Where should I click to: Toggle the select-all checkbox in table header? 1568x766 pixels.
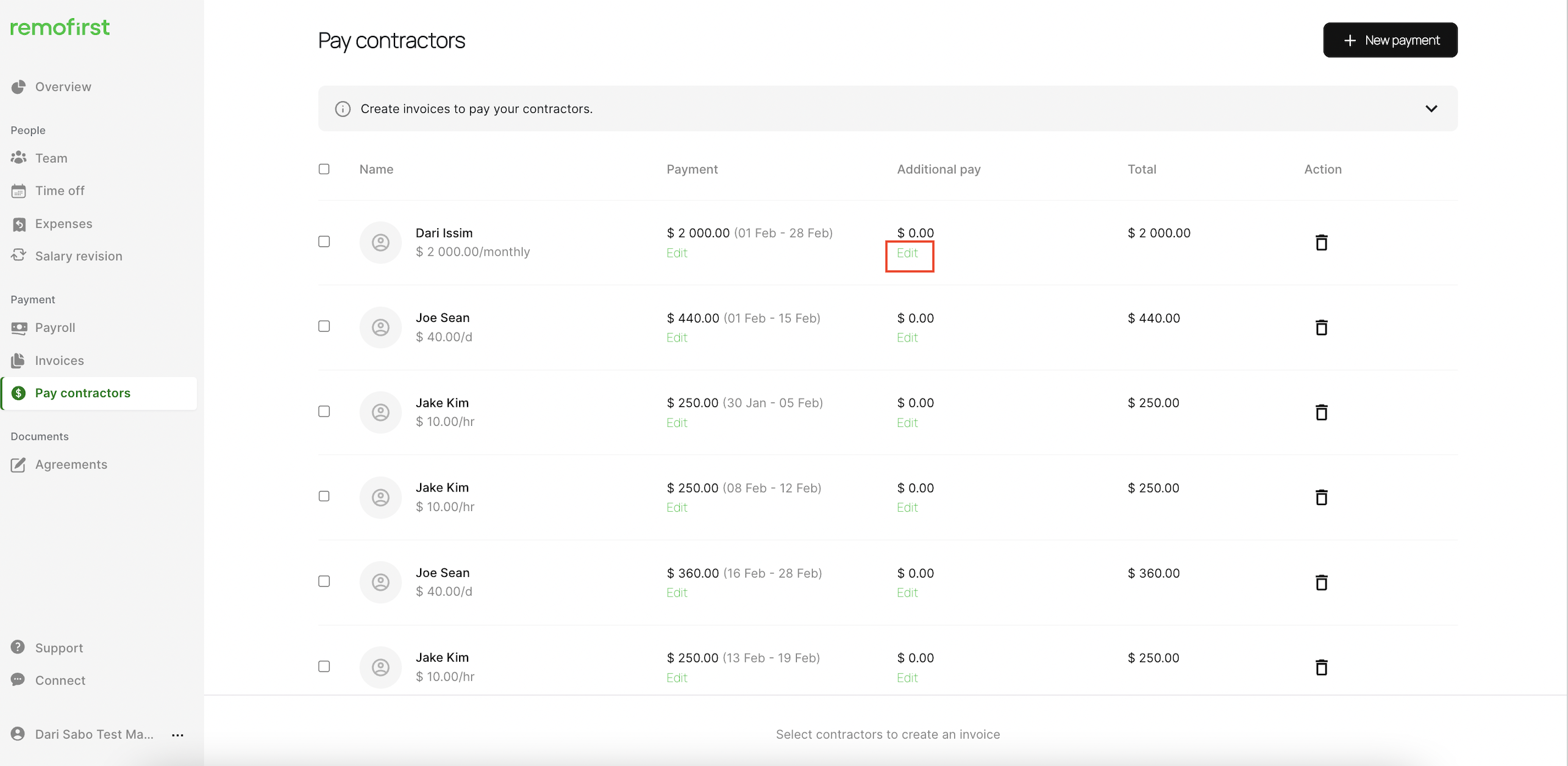(324, 169)
